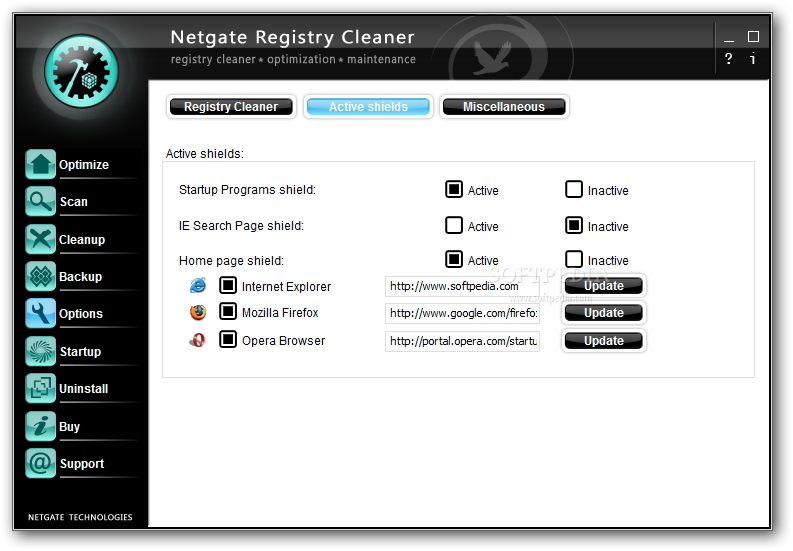Viewport: 793px width, 551px height.
Task: Click the Backup icon in sidebar
Action: 40,276
